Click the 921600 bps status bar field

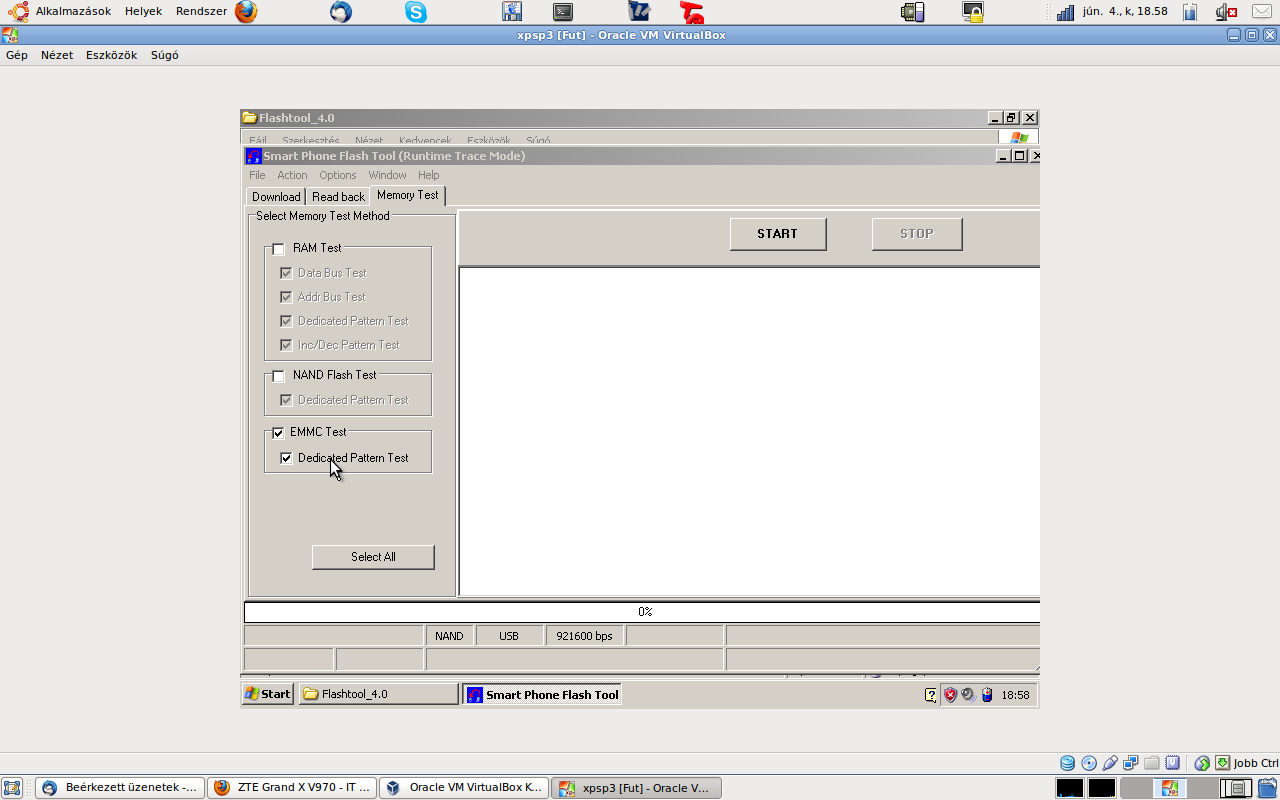pyautogui.click(x=585, y=636)
